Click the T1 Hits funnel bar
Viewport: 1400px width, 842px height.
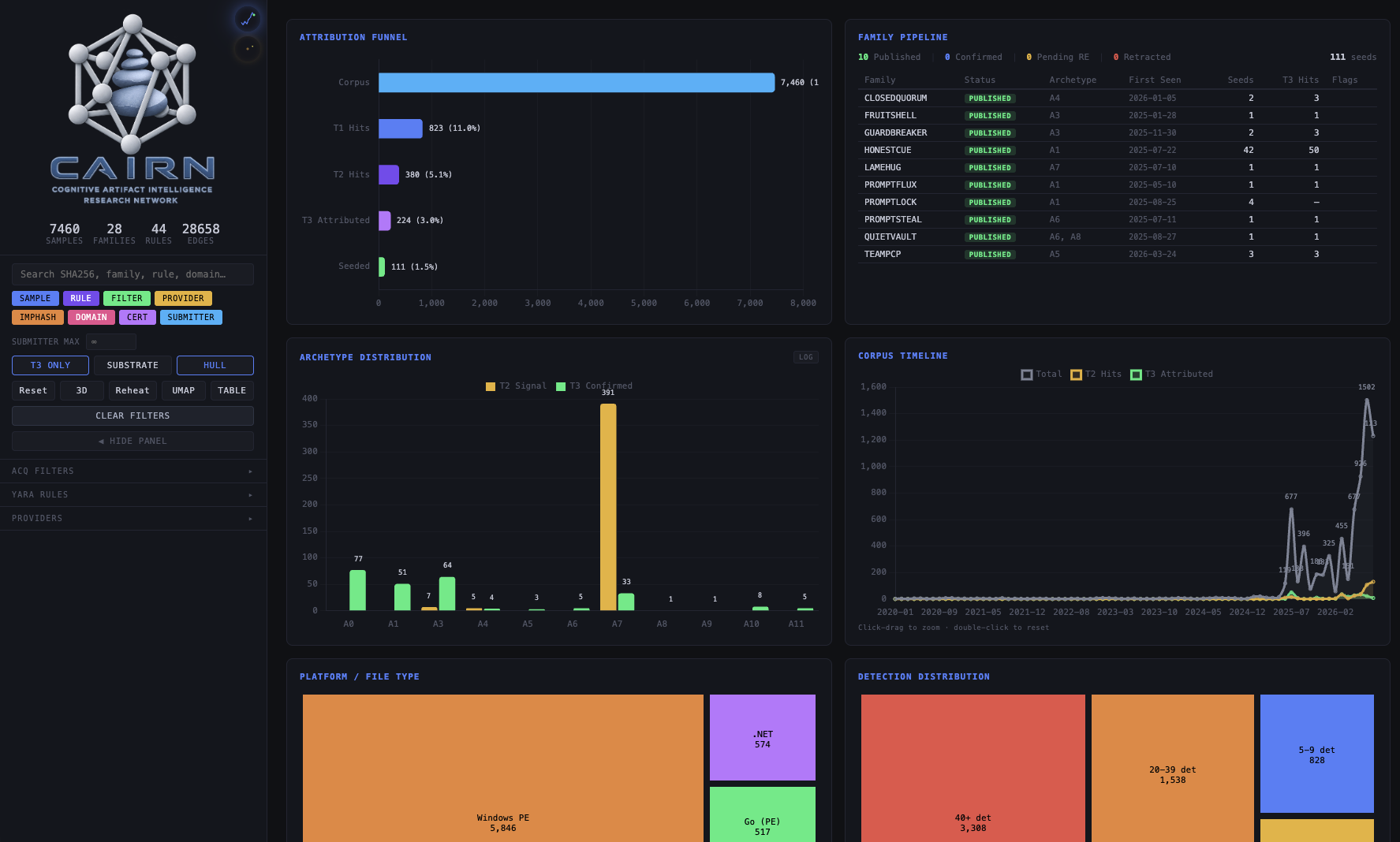[401, 129]
